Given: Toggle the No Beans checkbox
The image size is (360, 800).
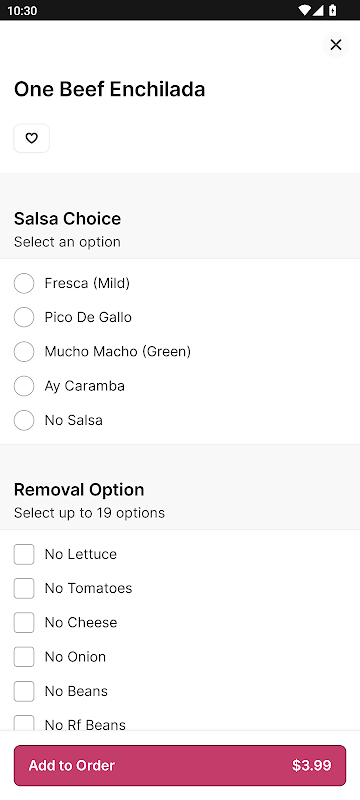Looking at the screenshot, I should tap(24, 691).
